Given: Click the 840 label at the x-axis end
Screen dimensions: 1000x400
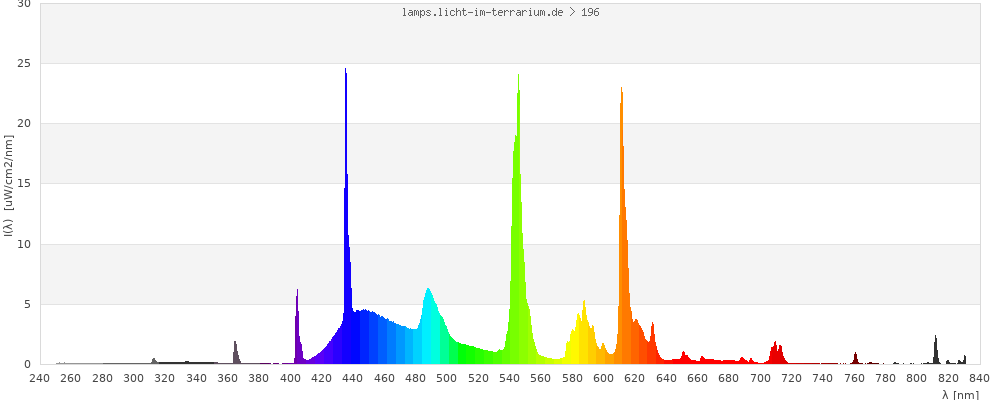Looking at the screenshot, I should coord(980,378).
